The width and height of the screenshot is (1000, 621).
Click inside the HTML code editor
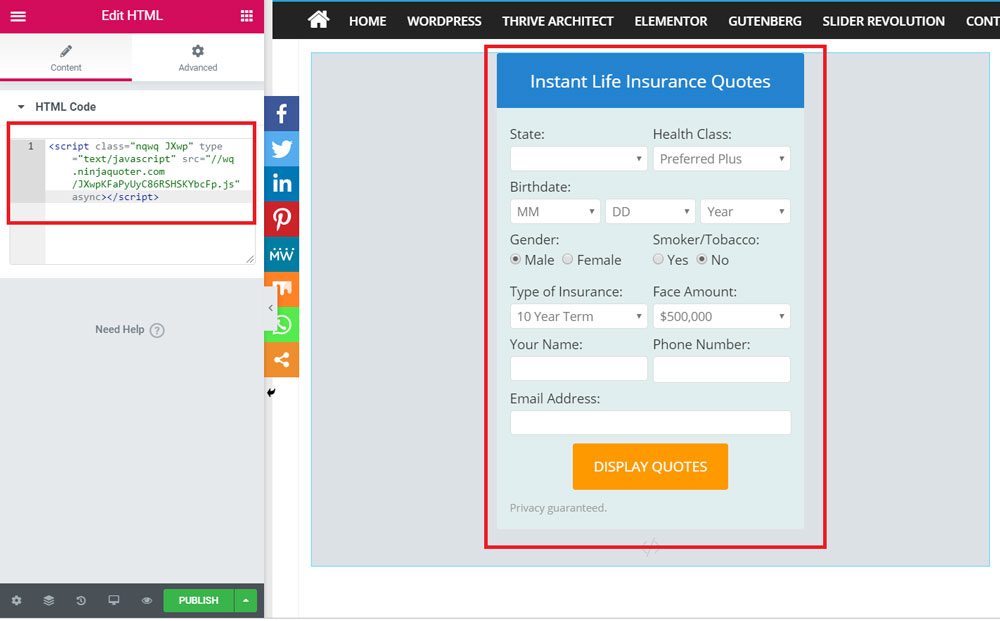(132, 201)
